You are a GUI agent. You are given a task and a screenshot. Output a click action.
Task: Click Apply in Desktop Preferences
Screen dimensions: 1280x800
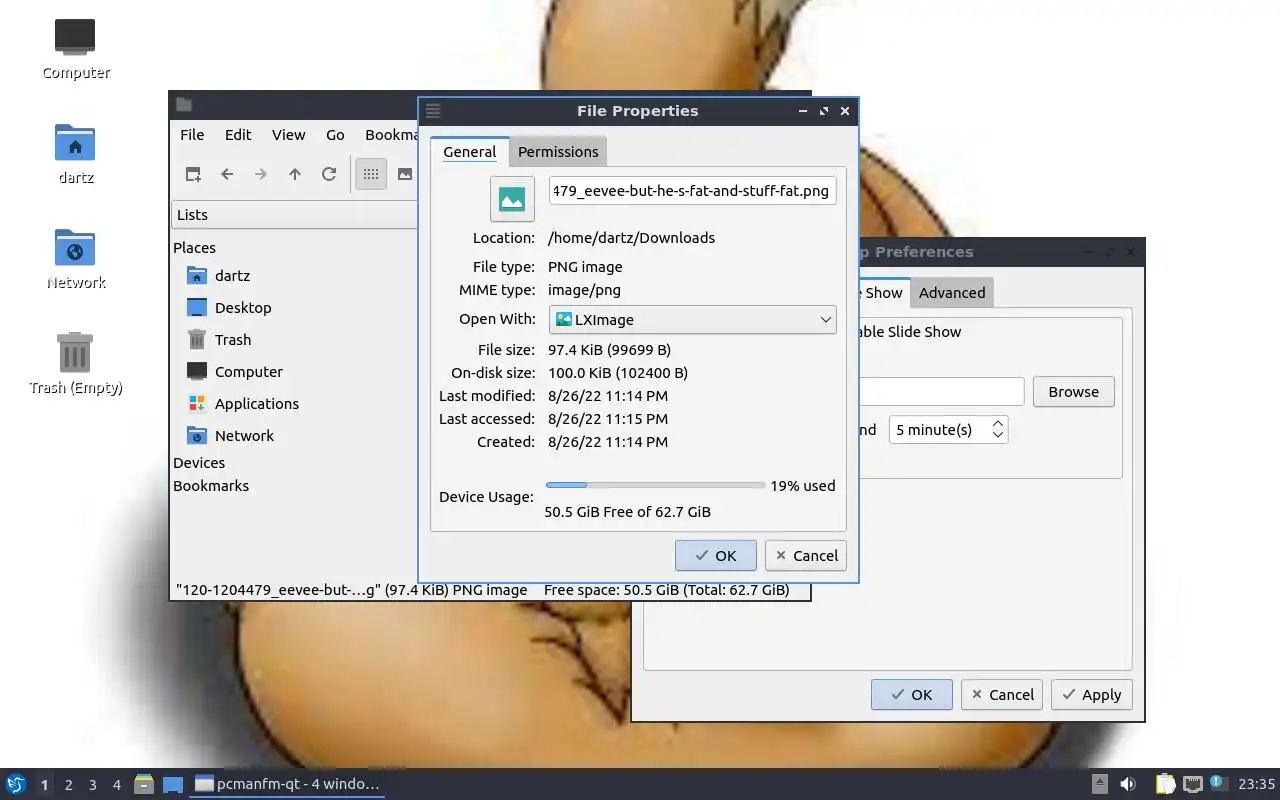[x=1092, y=695]
